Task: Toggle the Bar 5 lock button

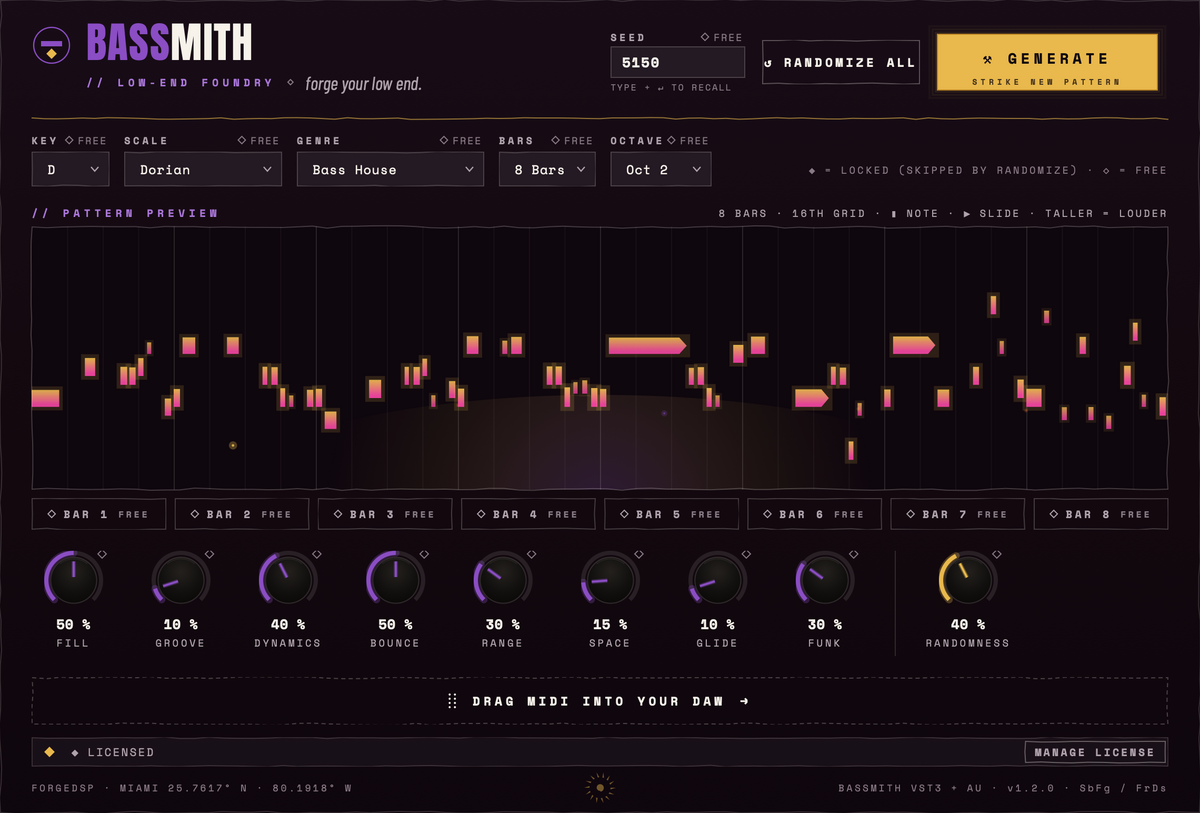Action: (671, 514)
